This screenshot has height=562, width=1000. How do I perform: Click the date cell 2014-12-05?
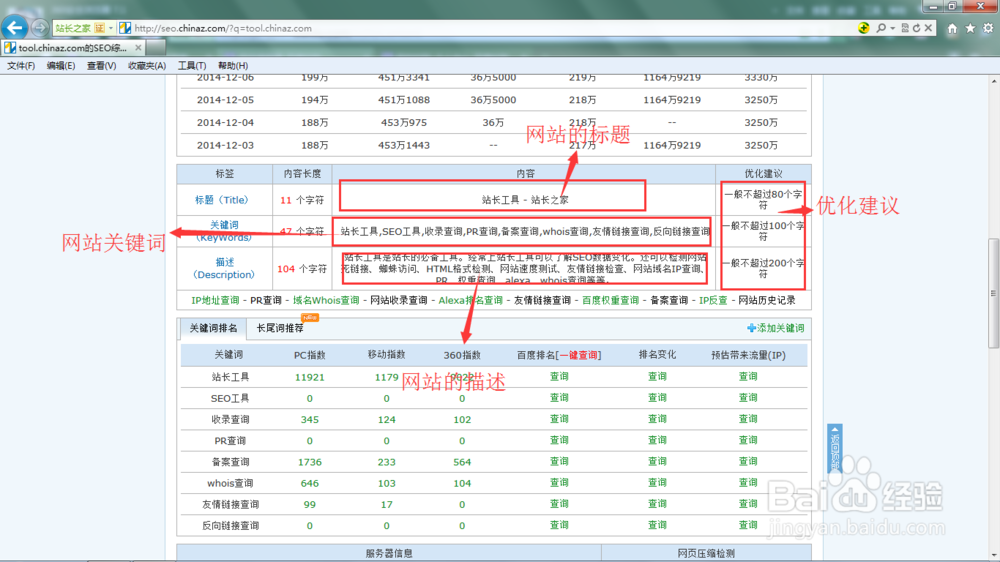(225, 100)
